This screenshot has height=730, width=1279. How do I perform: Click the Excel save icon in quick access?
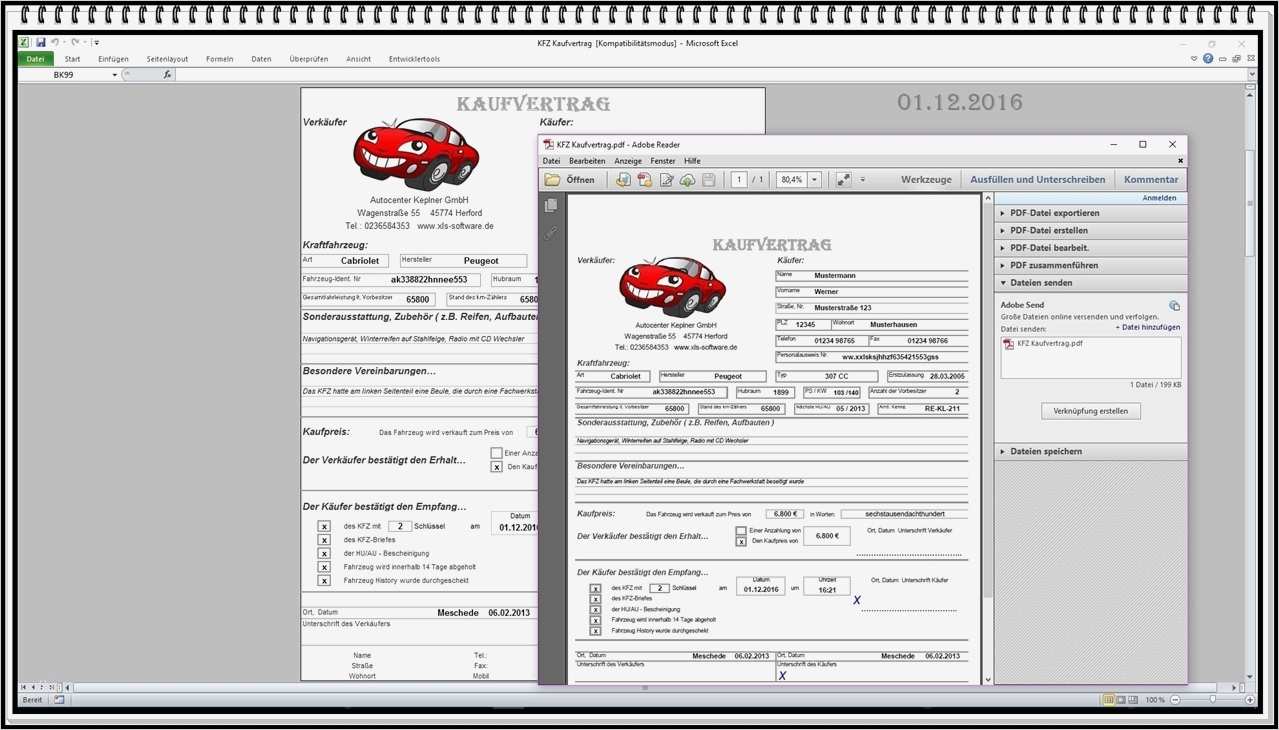pyautogui.click(x=41, y=43)
